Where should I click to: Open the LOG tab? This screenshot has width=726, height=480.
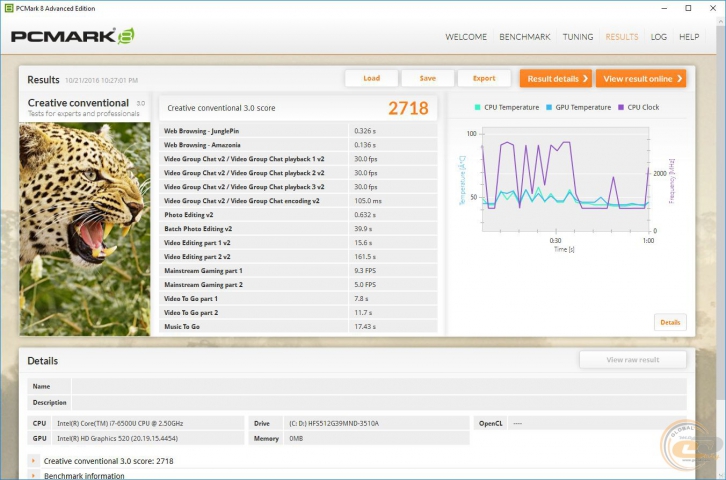pos(658,37)
